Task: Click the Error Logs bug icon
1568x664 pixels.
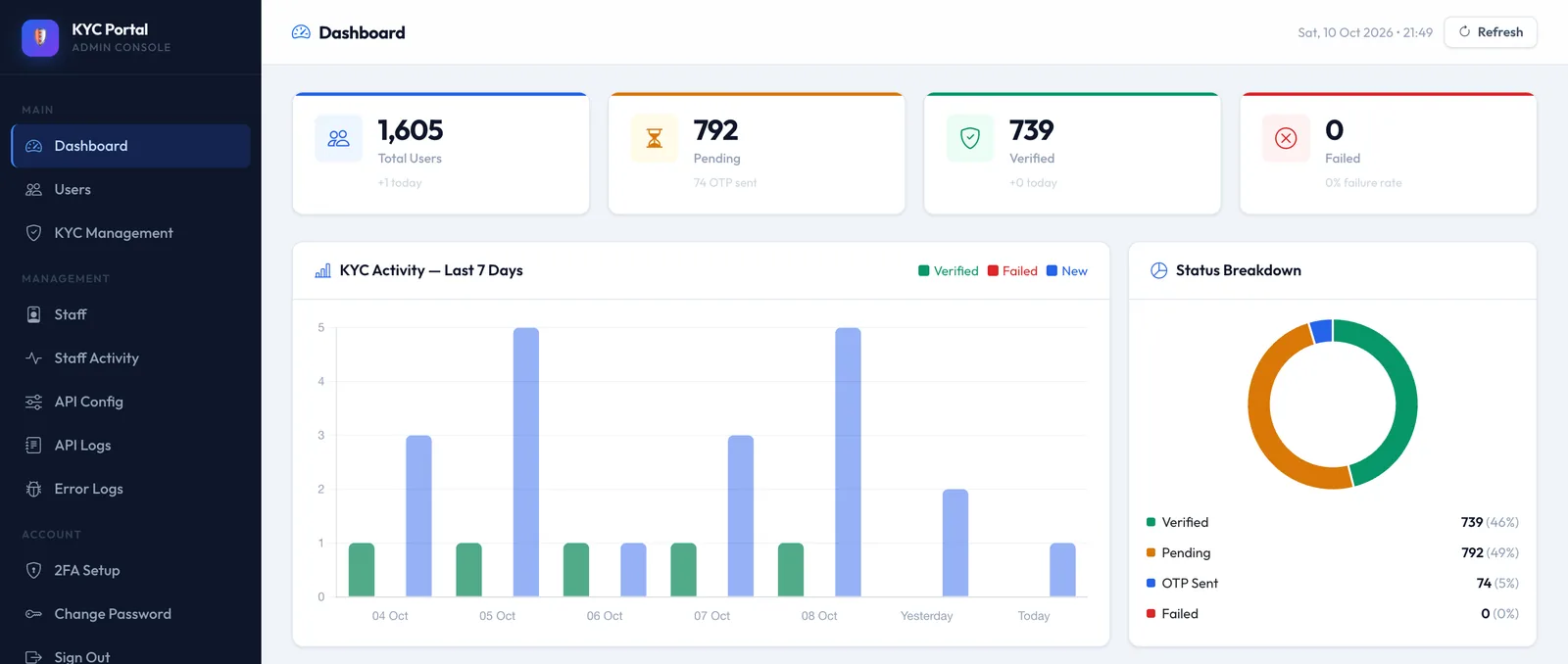Action: (34, 489)
